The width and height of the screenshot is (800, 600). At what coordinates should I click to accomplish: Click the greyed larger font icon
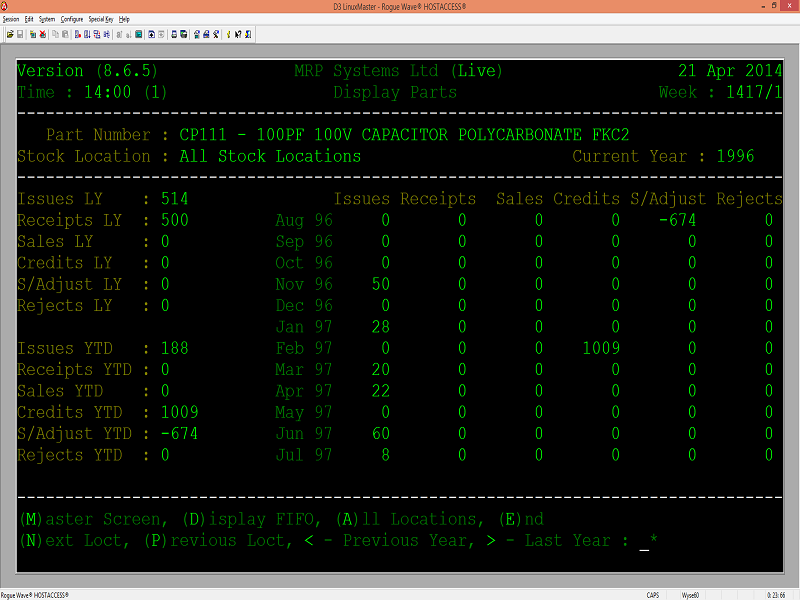tap(119, 34)
